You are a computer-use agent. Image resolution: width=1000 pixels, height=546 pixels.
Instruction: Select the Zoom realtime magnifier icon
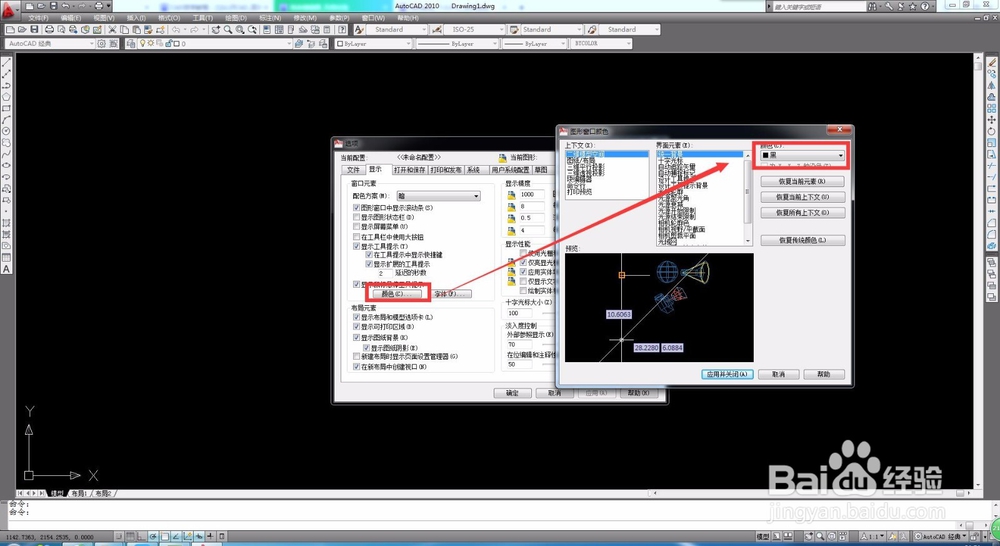[x=228, y=29]
